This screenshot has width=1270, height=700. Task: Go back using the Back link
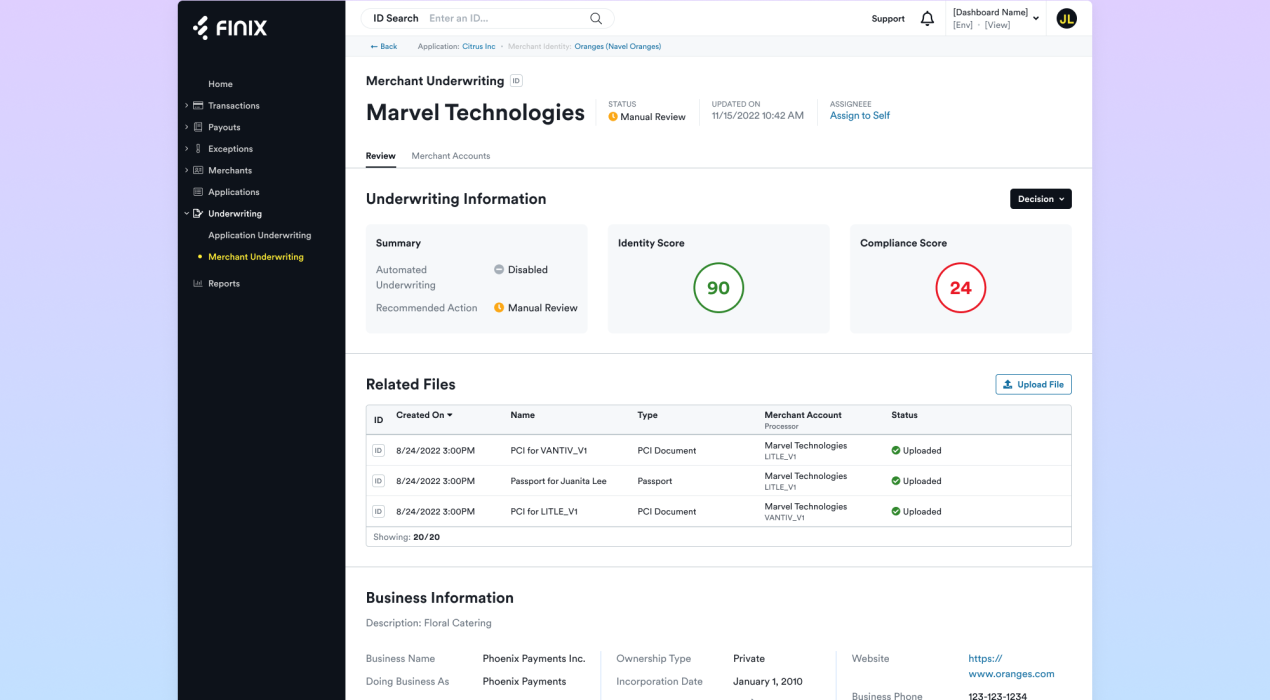tap(383, 47)
